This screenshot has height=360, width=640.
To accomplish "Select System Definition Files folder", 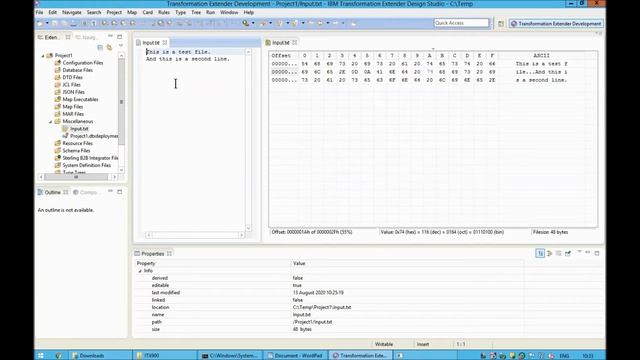I will [x=87, y=165].
